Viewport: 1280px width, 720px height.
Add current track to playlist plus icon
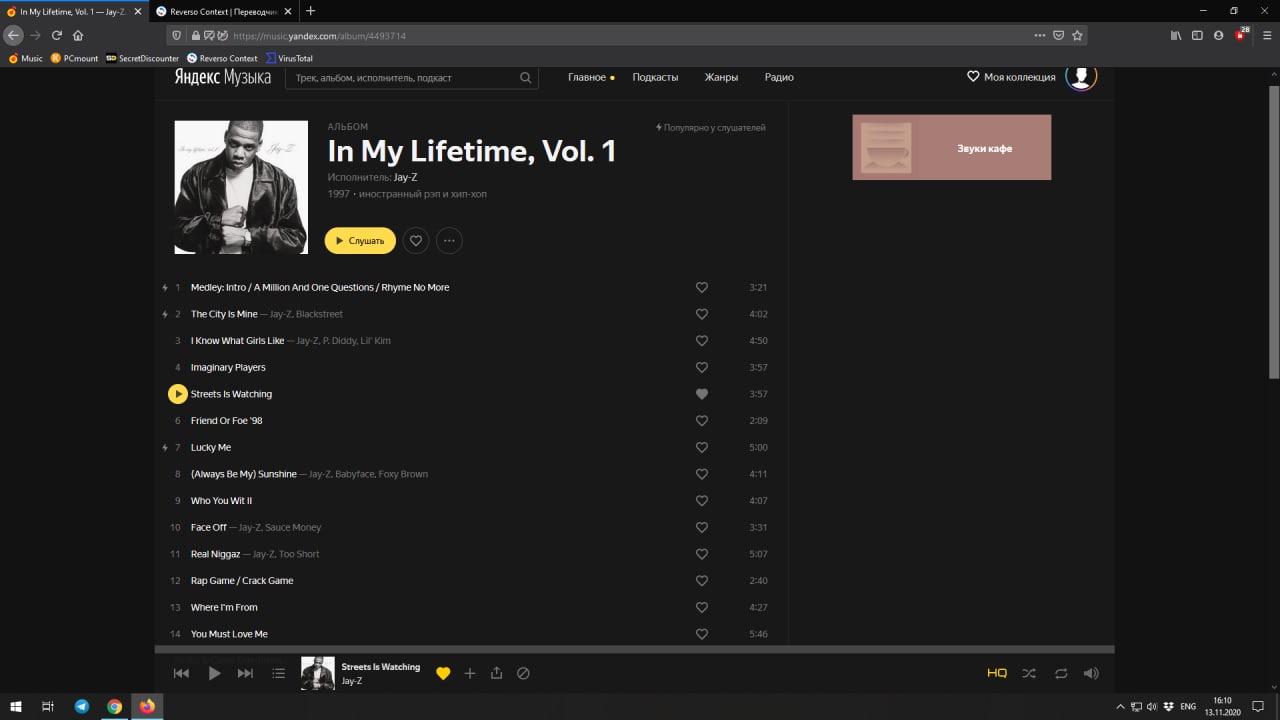(x=470, y=673)
